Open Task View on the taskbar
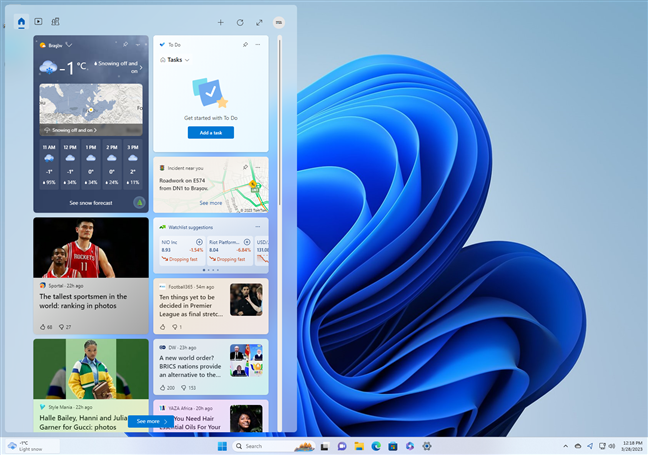This screenshot has height=455, width=648. 325,446
